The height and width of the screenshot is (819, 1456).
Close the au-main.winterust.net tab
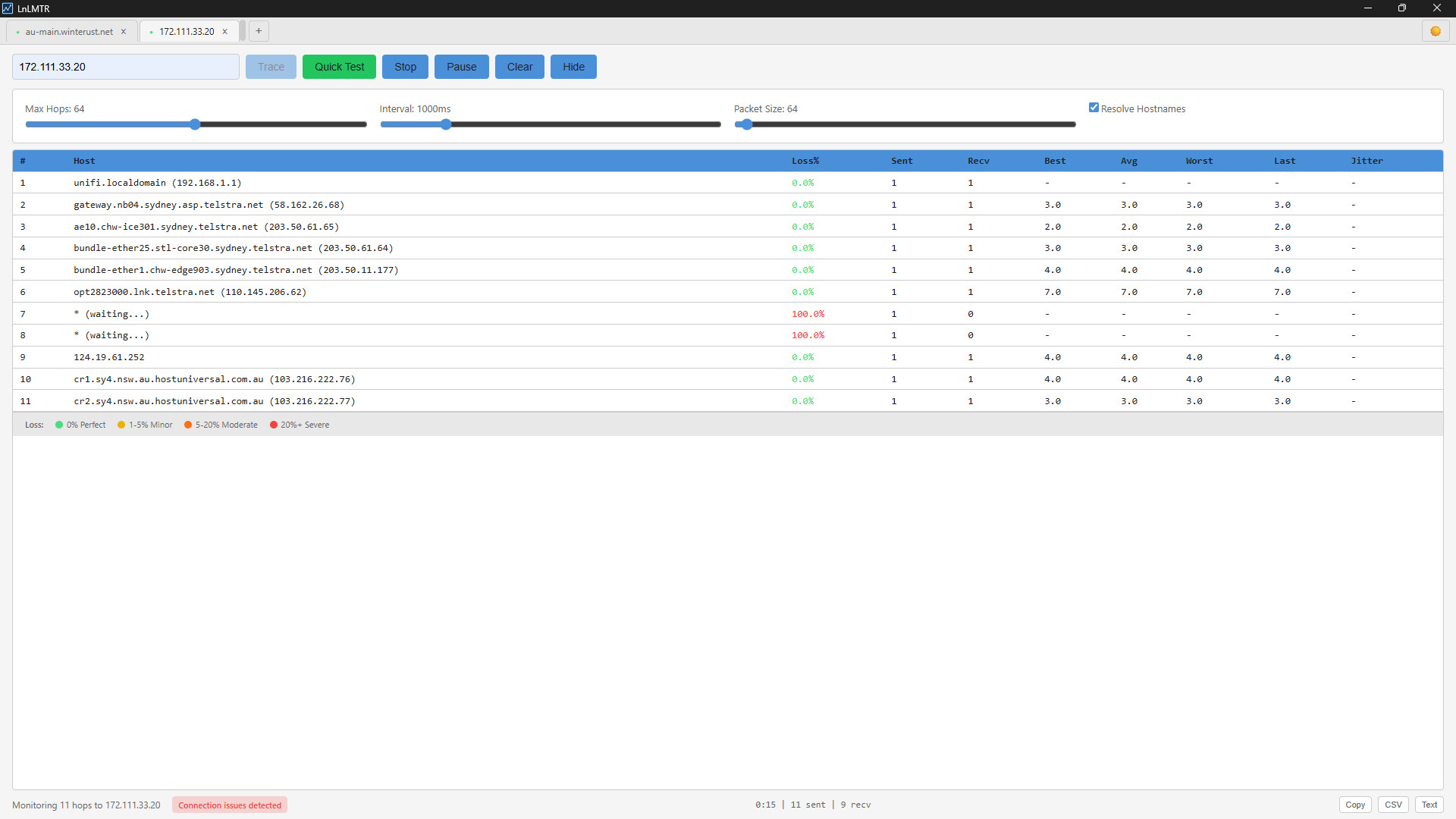123,31
